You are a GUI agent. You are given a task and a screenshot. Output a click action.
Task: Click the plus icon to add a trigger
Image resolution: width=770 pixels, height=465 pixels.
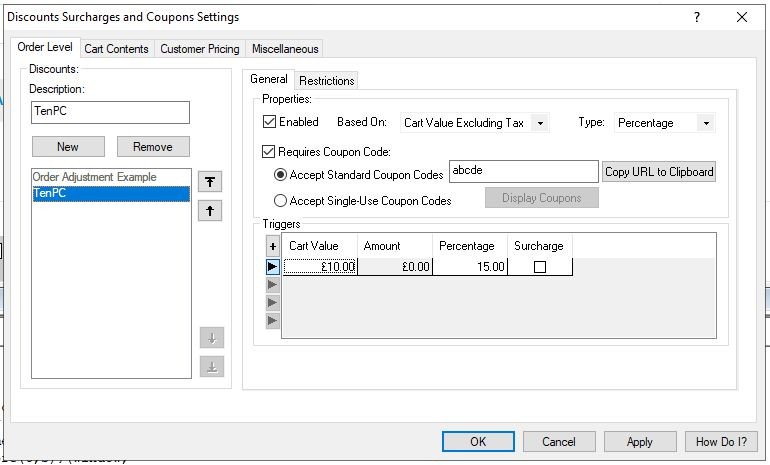[272, 246]
